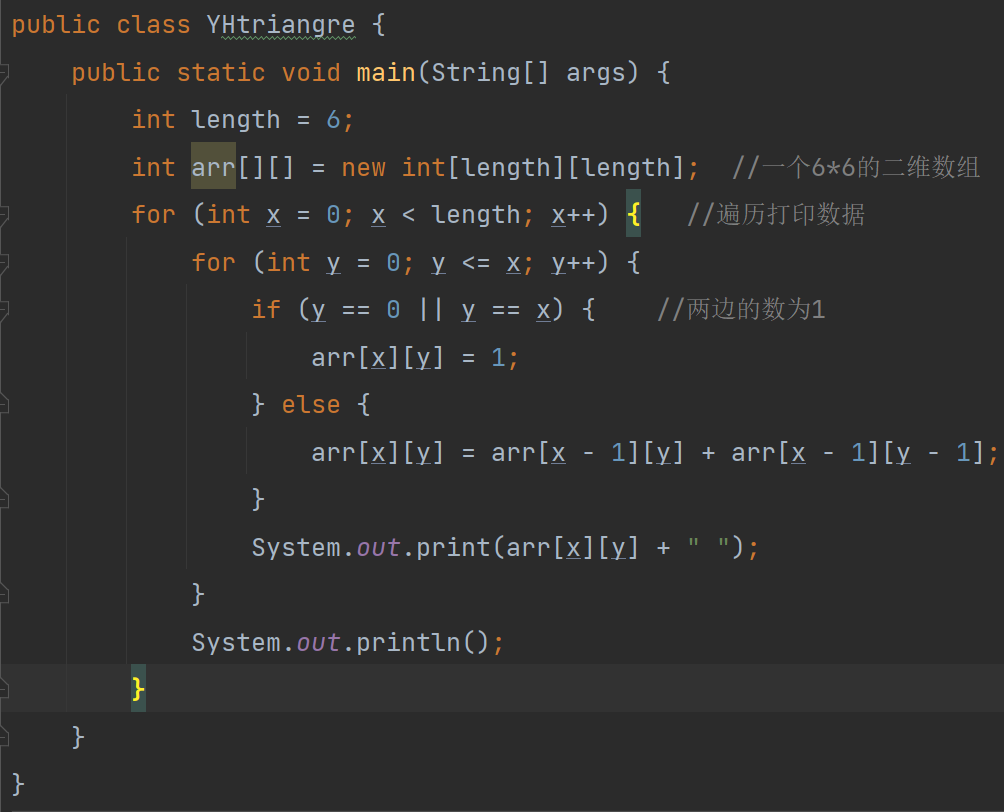The image size is (1004, 812).
Task: Collapse the fold marker beside the inner for y loop
Action: [x=3, y=262]
